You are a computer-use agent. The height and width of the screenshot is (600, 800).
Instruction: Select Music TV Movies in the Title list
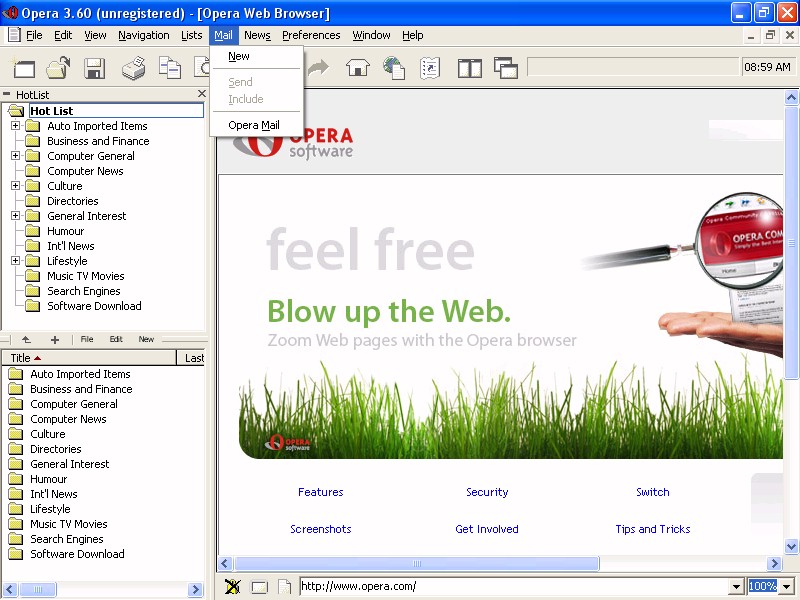click(69, 524)
